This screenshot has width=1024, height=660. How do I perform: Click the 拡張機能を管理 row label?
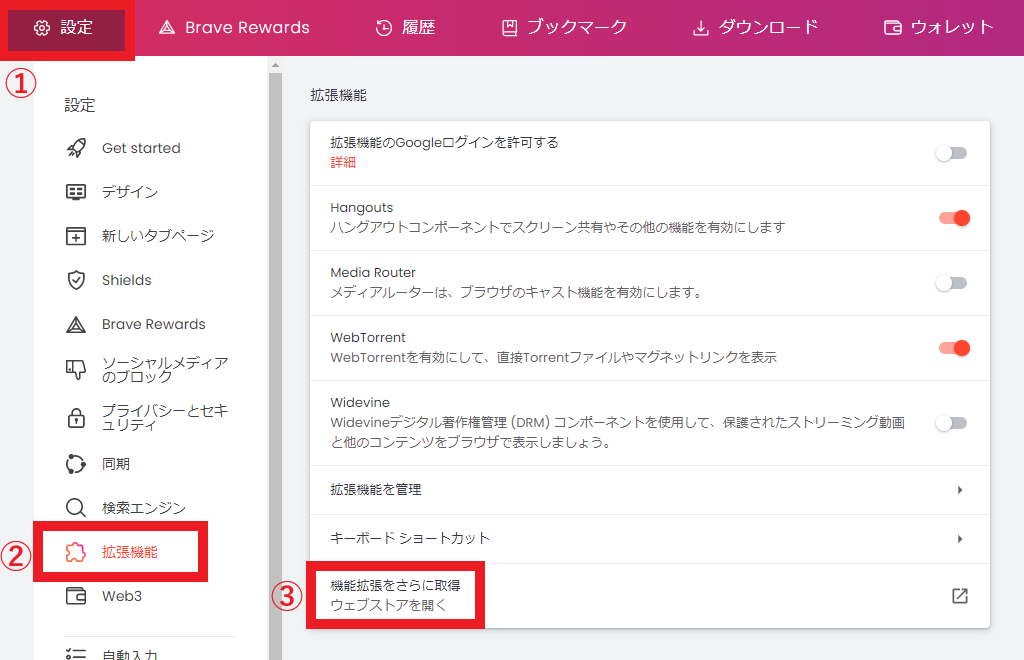376,490
